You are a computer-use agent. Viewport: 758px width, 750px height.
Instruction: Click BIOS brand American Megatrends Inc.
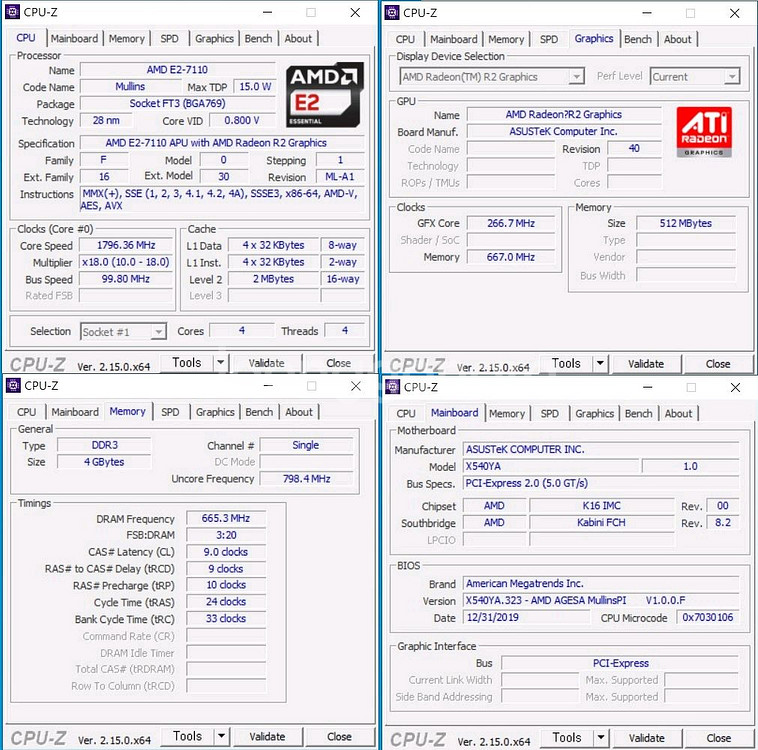pyautogui.click(x=601, y=584)
